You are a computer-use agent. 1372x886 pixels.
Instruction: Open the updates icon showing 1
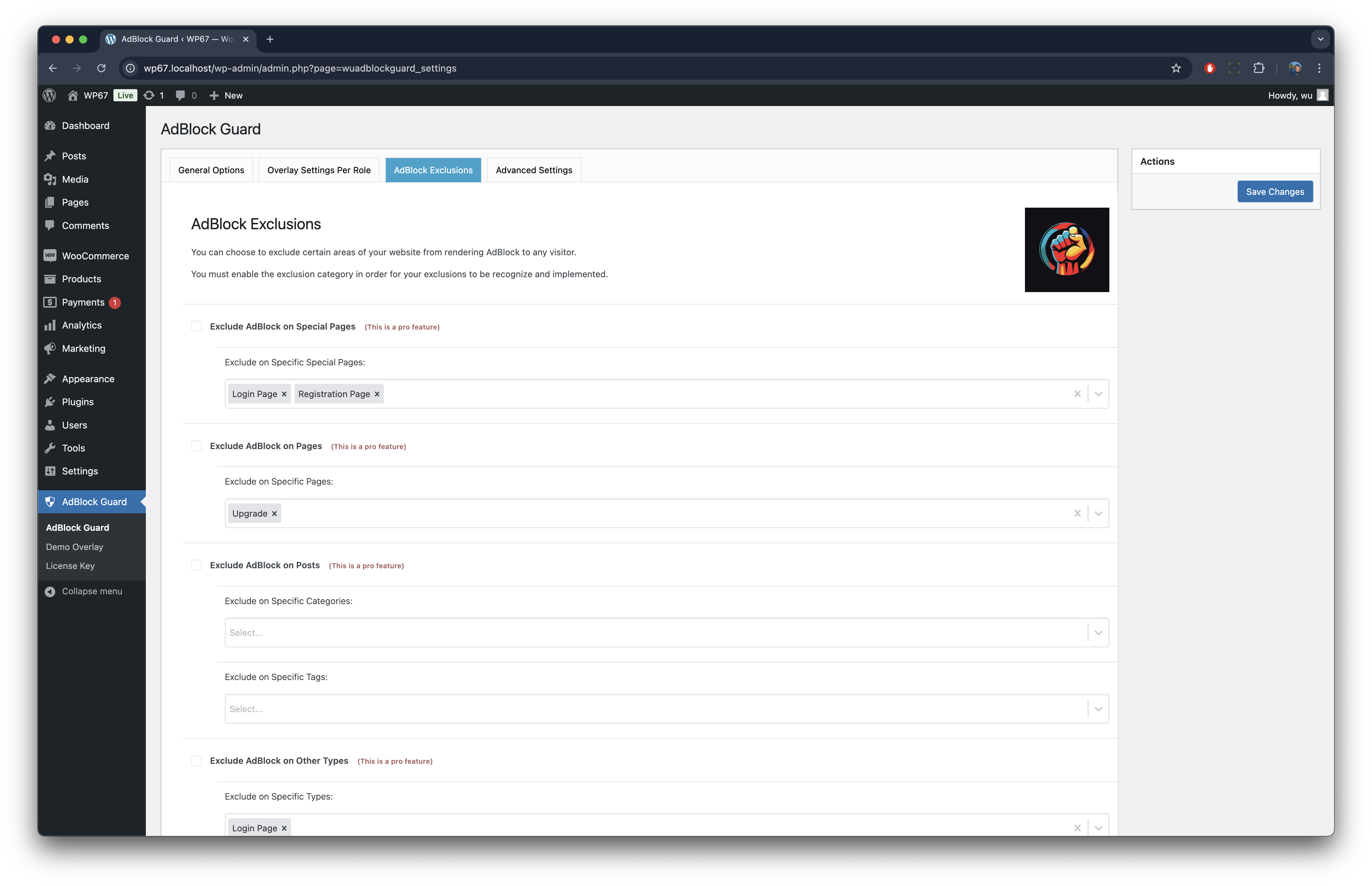pos(154,96)
